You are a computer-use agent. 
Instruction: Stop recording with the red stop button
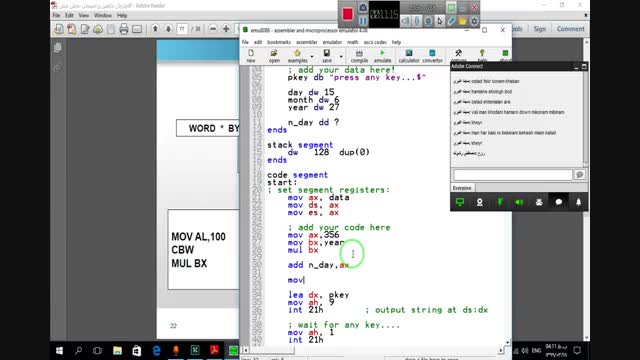click(x=347, y=14)
